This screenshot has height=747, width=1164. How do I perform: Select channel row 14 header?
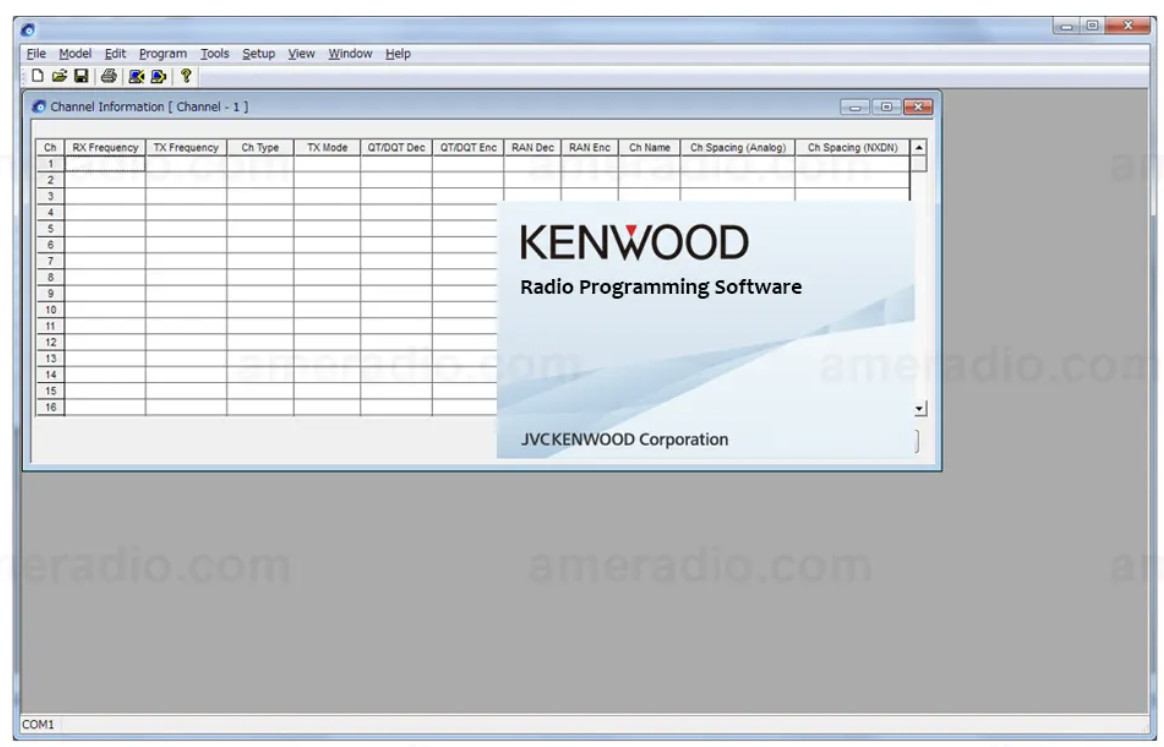click(50, 375)
